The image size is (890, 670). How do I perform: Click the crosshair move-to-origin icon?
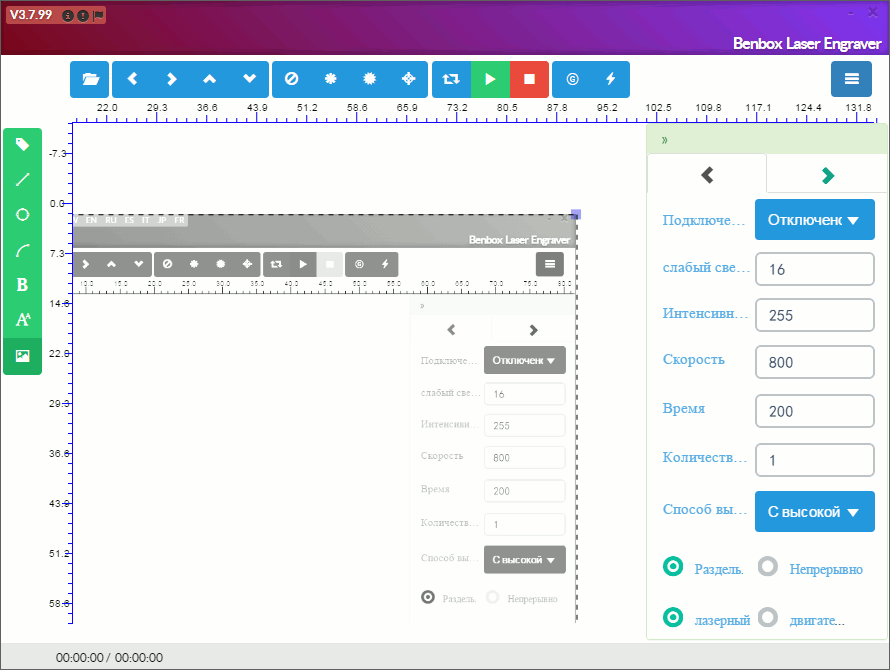pyautogui.click(x=409, y=79)
